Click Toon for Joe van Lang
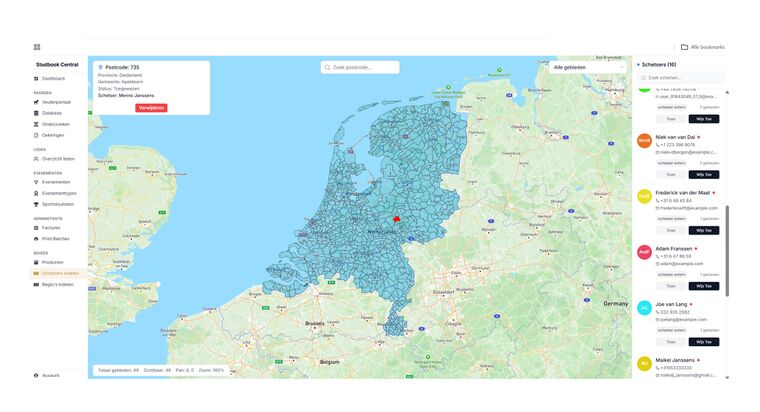 671,342
